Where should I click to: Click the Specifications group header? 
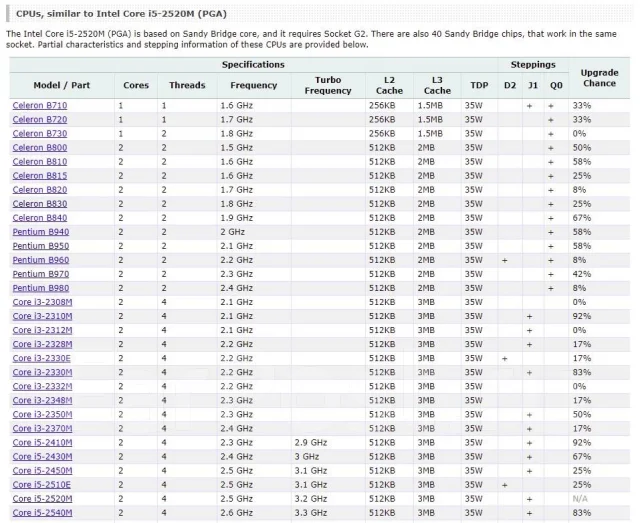point(253,65)
